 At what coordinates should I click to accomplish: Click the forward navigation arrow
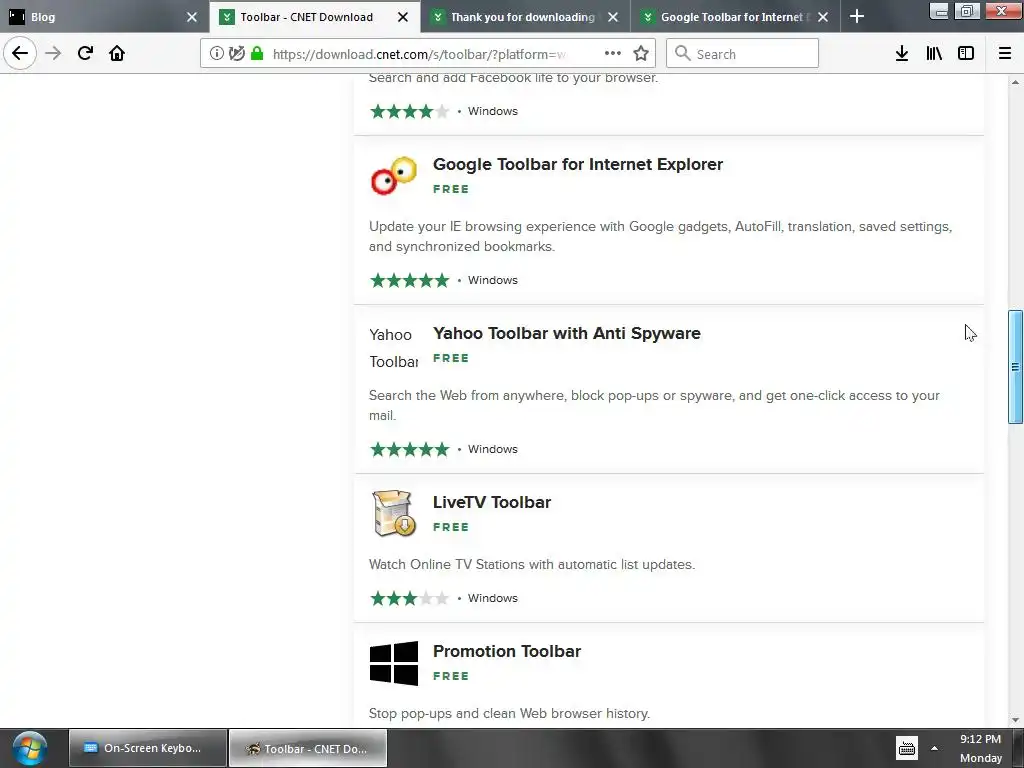tap(53, 53)
